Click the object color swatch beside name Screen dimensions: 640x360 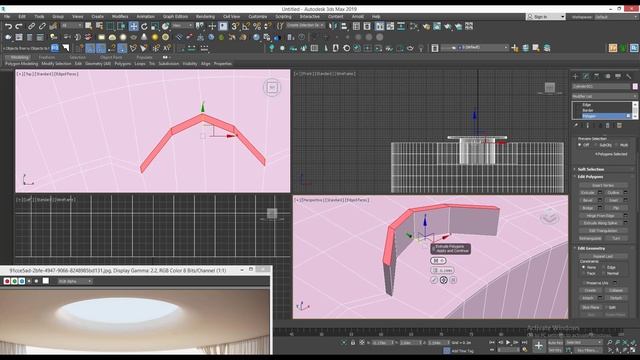pos(635,87)
